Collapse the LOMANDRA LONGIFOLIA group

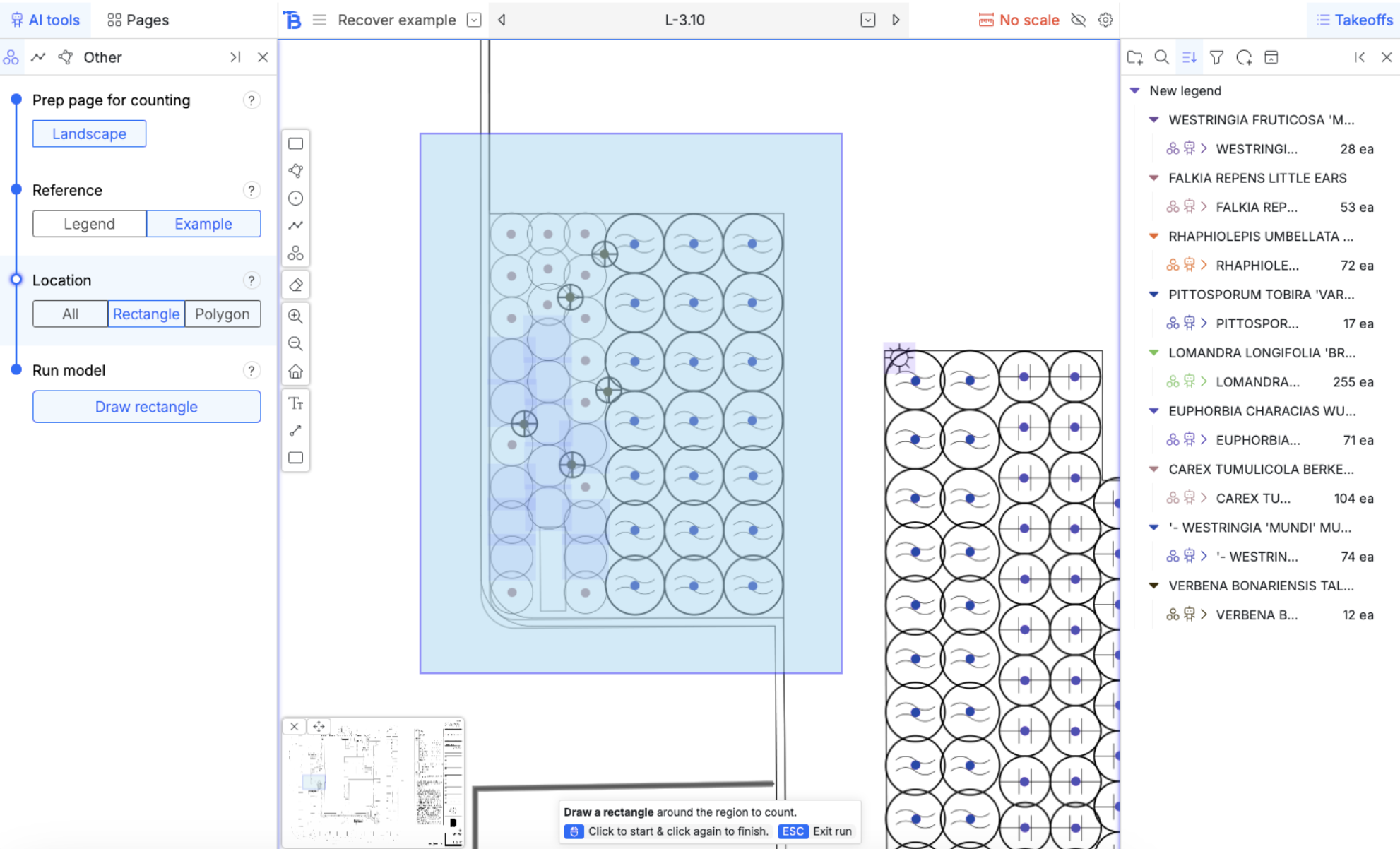point(1153,352)
